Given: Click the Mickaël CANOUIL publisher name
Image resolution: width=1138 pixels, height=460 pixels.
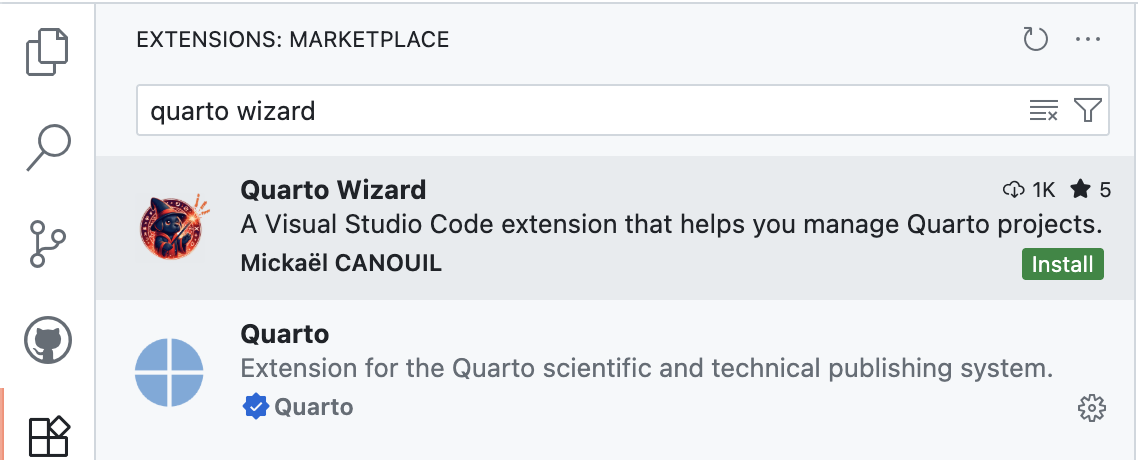Looking at the screenshot, I should [x=341, y=263].
